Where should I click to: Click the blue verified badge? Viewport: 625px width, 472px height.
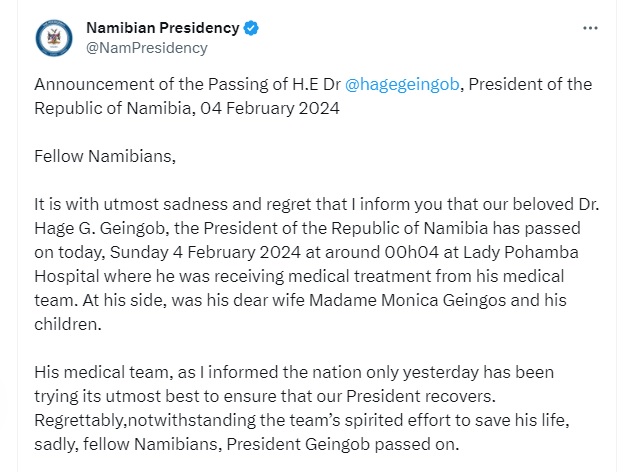[253, 27]
